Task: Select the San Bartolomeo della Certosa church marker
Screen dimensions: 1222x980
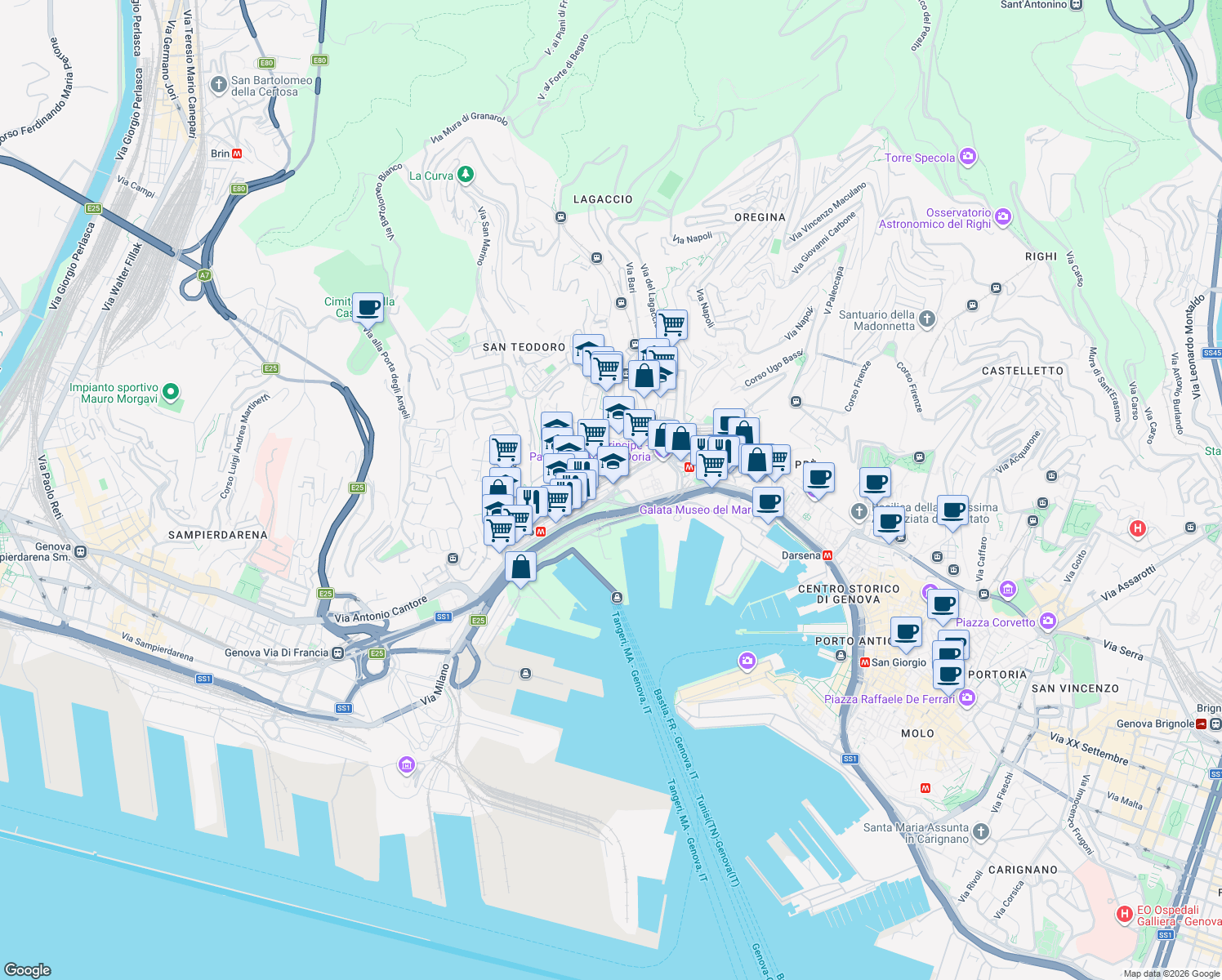Action: pyautogui.click(x=218, y=84)
